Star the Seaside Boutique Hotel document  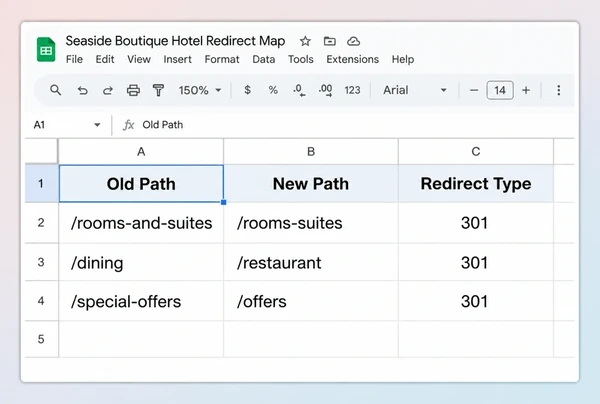coord(305,41)
